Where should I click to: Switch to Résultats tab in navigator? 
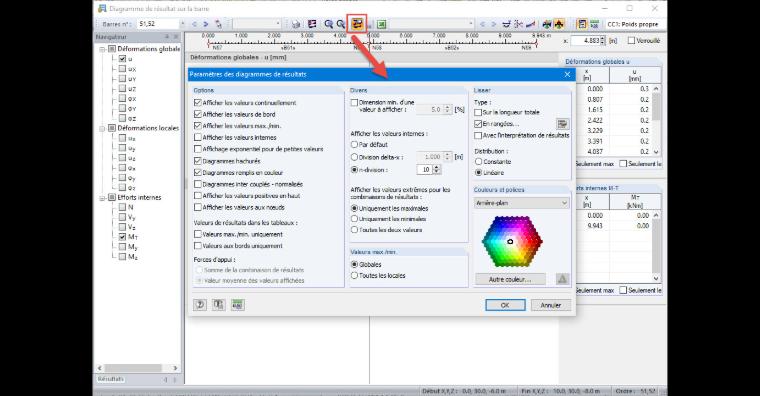pyautogui.click(x=111, y=379)
